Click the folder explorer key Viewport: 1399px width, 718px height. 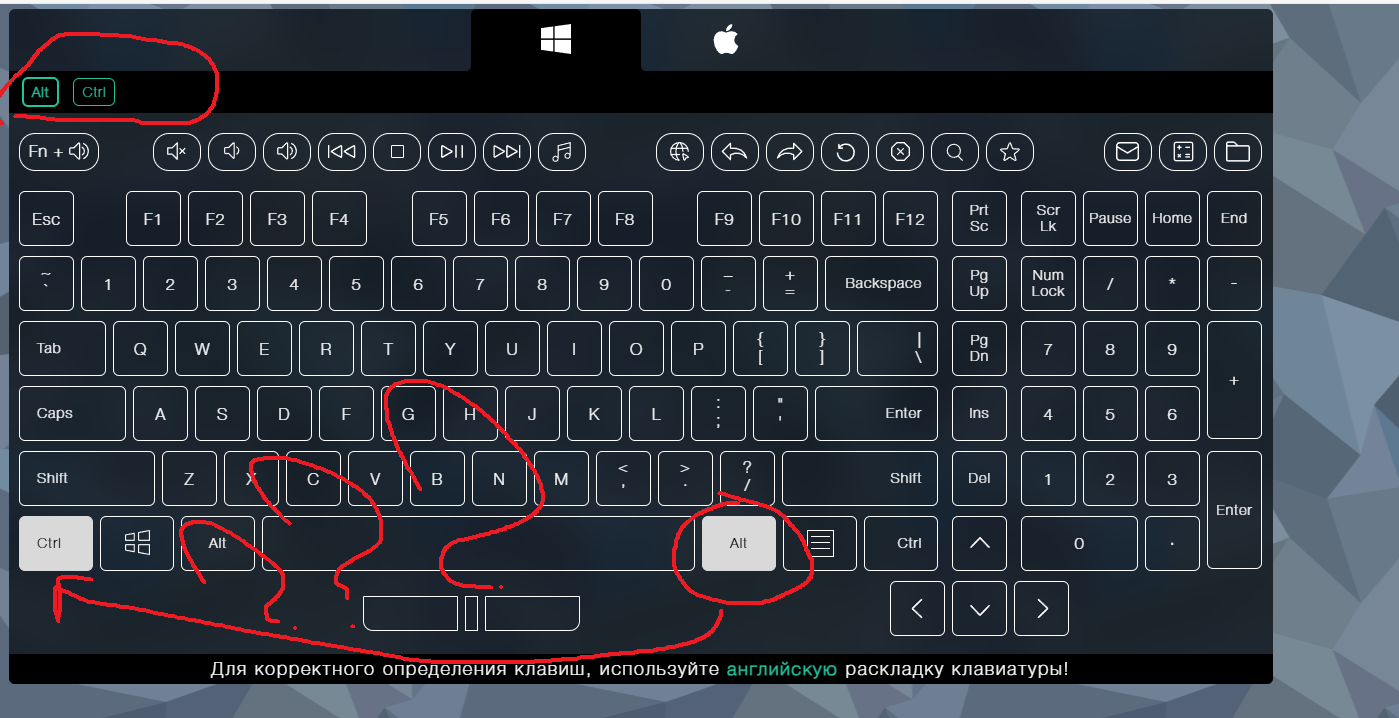click(x=1238, y=152)
